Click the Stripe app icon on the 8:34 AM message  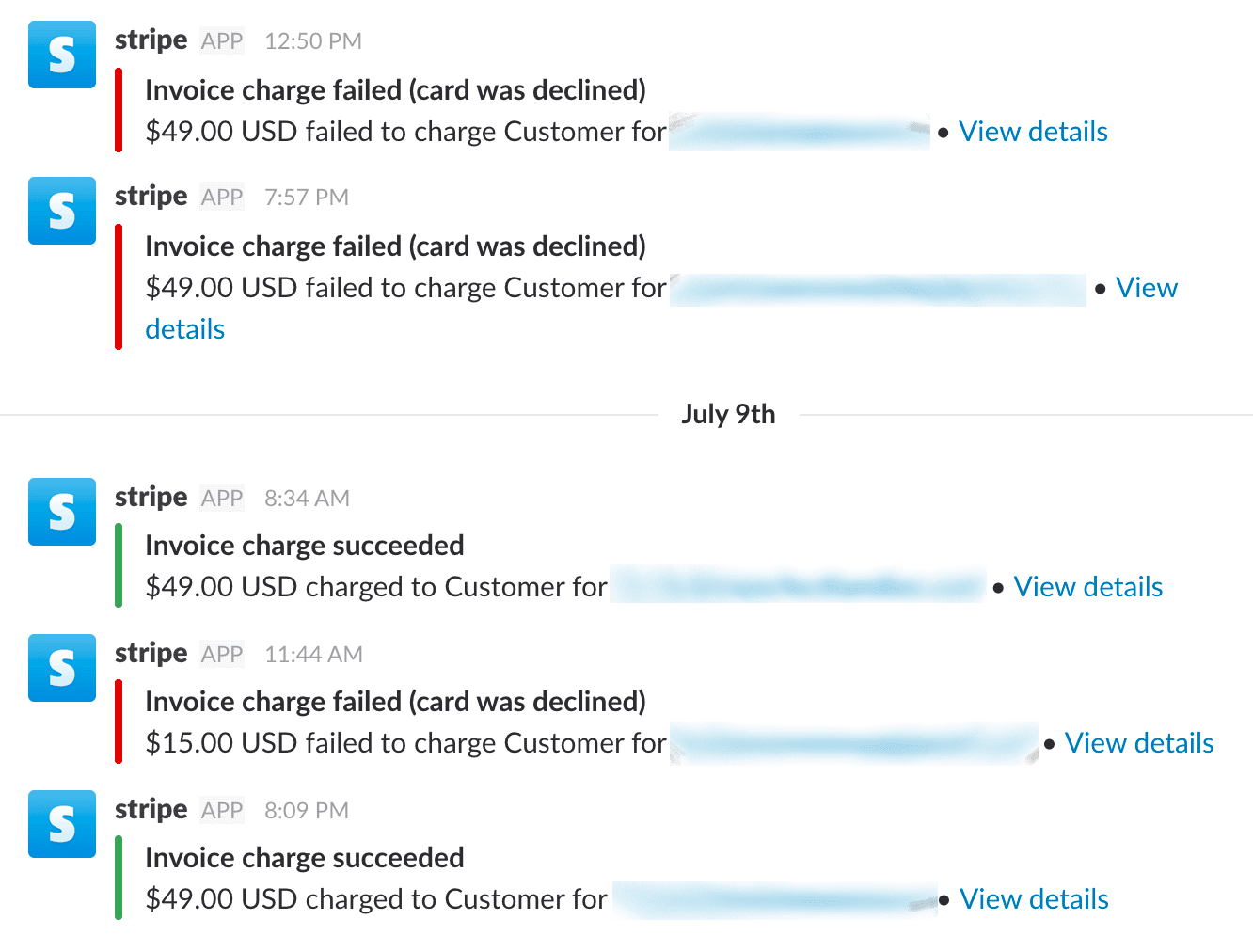61,512
